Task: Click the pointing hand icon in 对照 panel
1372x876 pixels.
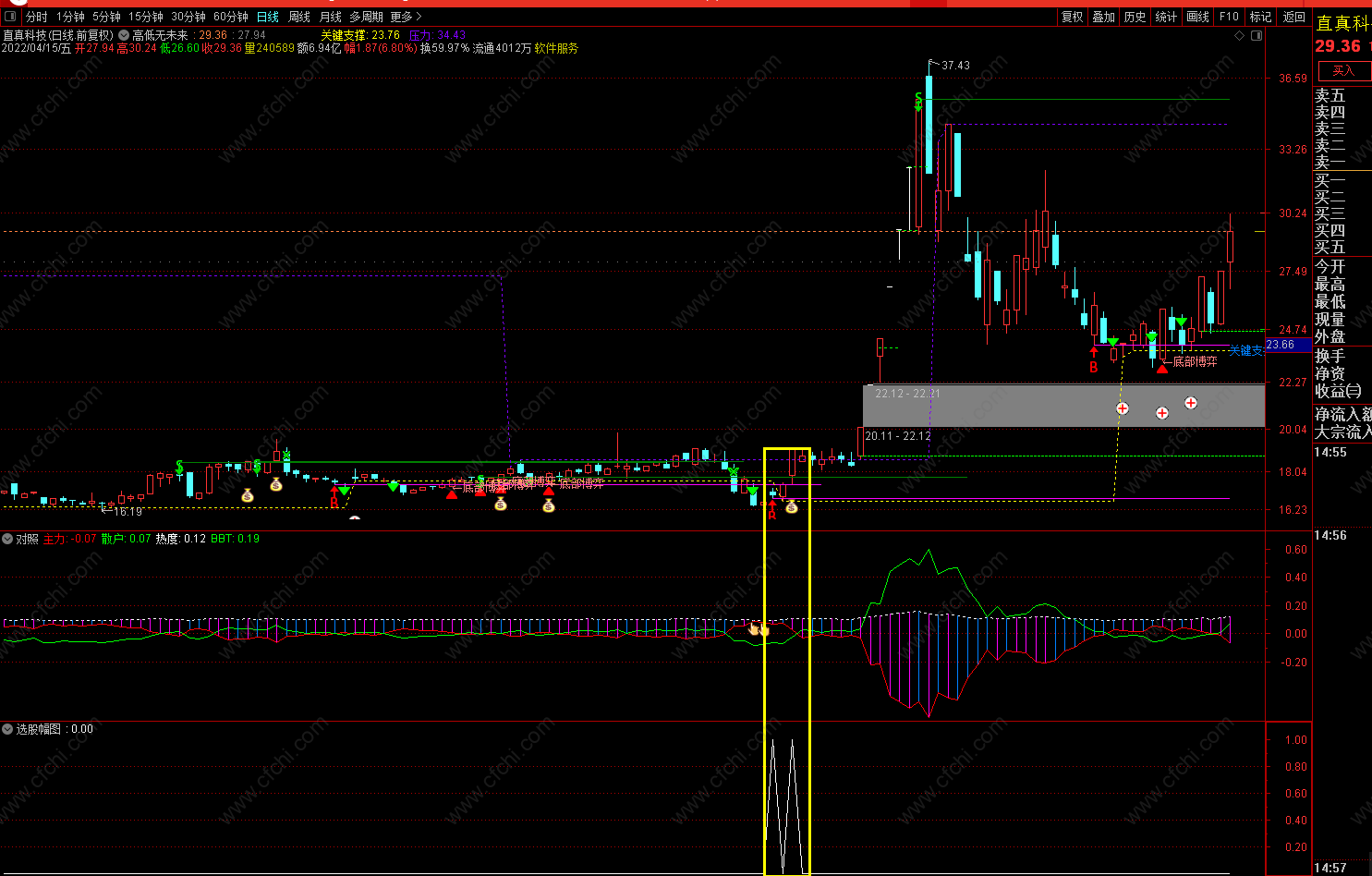Action: [754, 629]
